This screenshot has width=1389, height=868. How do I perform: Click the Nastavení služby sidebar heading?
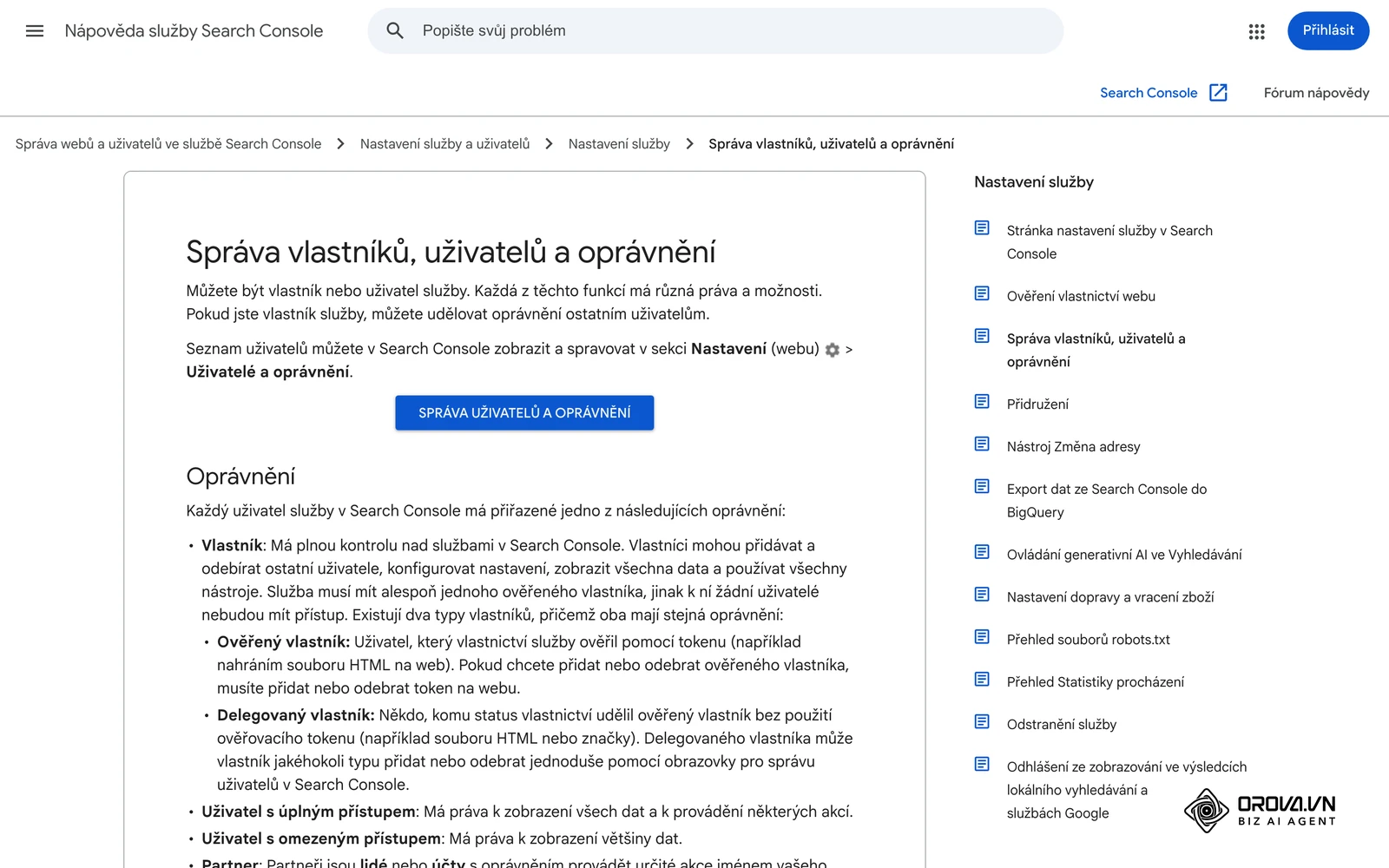(x=1034, y=182)
